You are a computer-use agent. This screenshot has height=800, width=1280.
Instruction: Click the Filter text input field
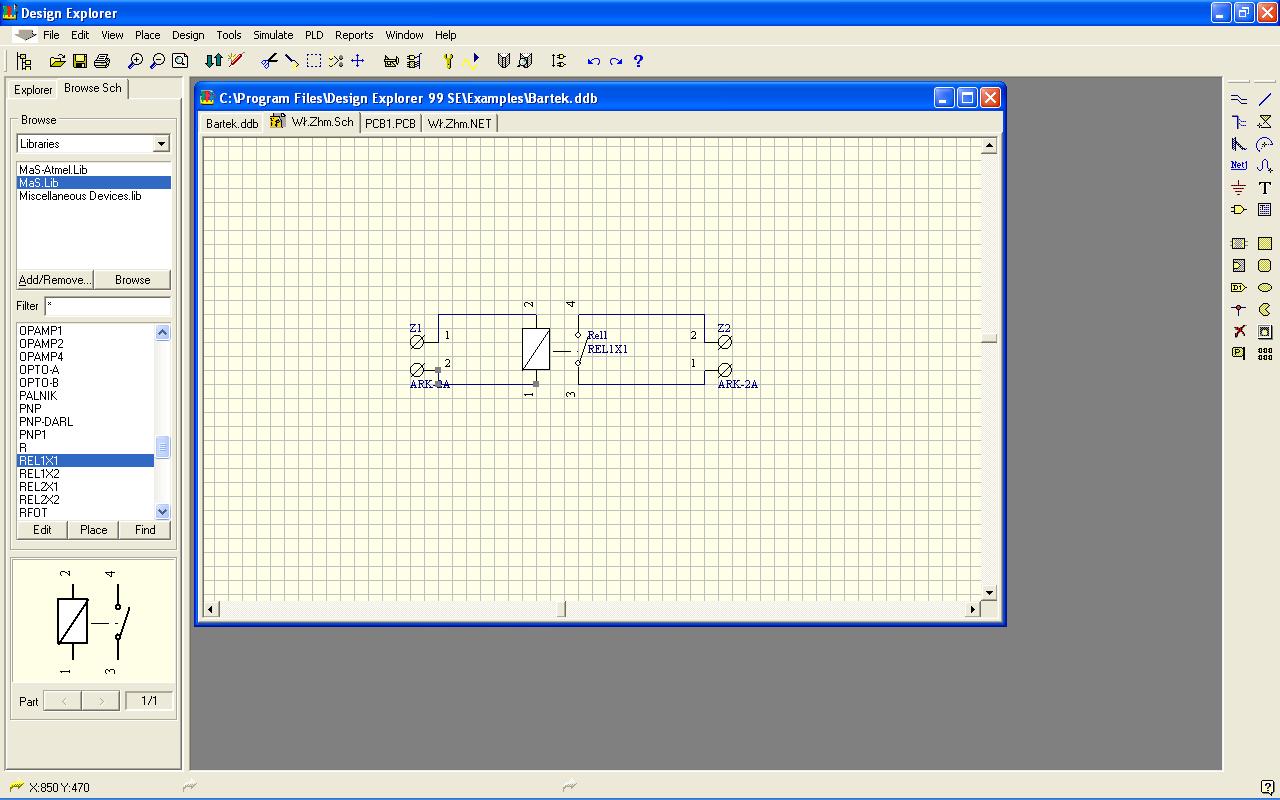coord(107,306)
